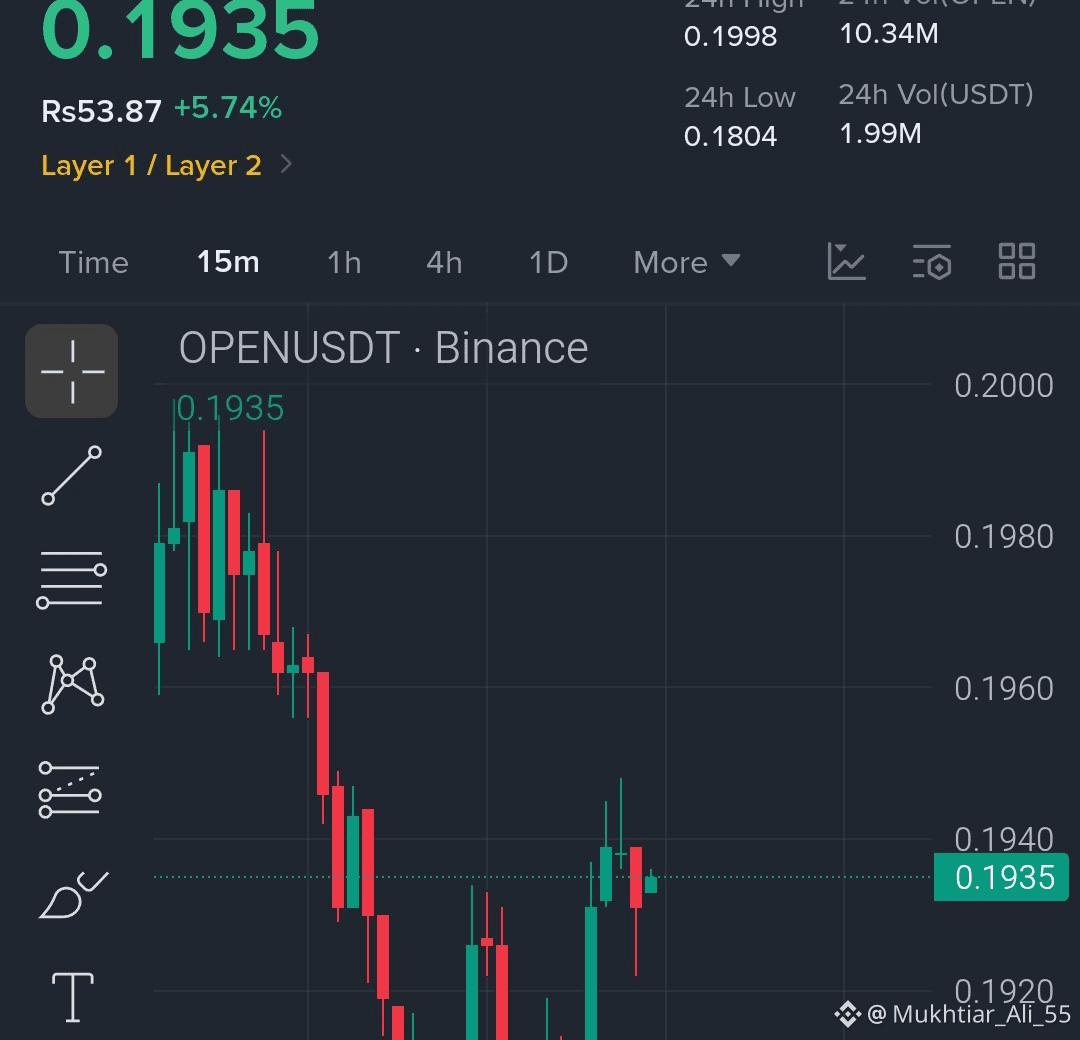This screenshot has height=1040, width=1080.
Task: Open the Layer 1 / Layer 2 category link
Action: coord(152,165)
